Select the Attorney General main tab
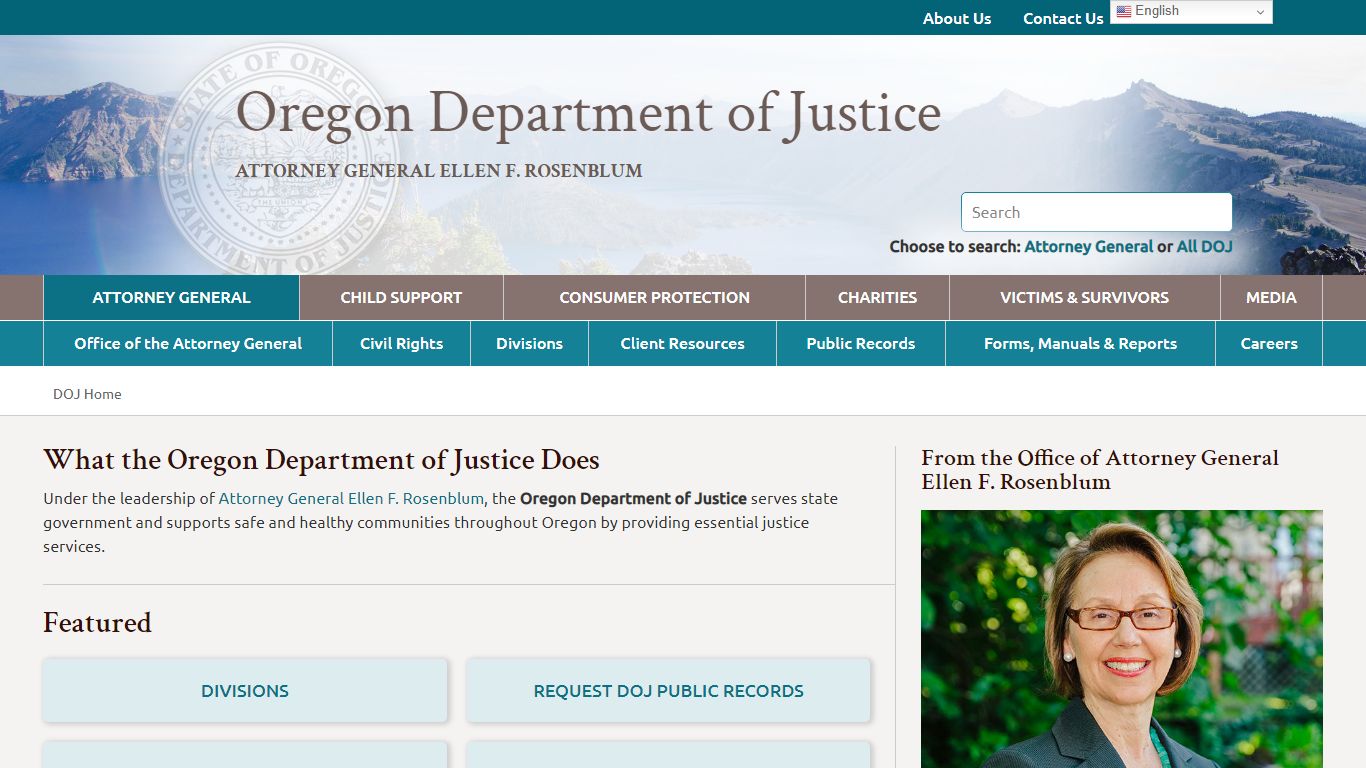This screenshot has height=768, width=1366. click(171, 297)
